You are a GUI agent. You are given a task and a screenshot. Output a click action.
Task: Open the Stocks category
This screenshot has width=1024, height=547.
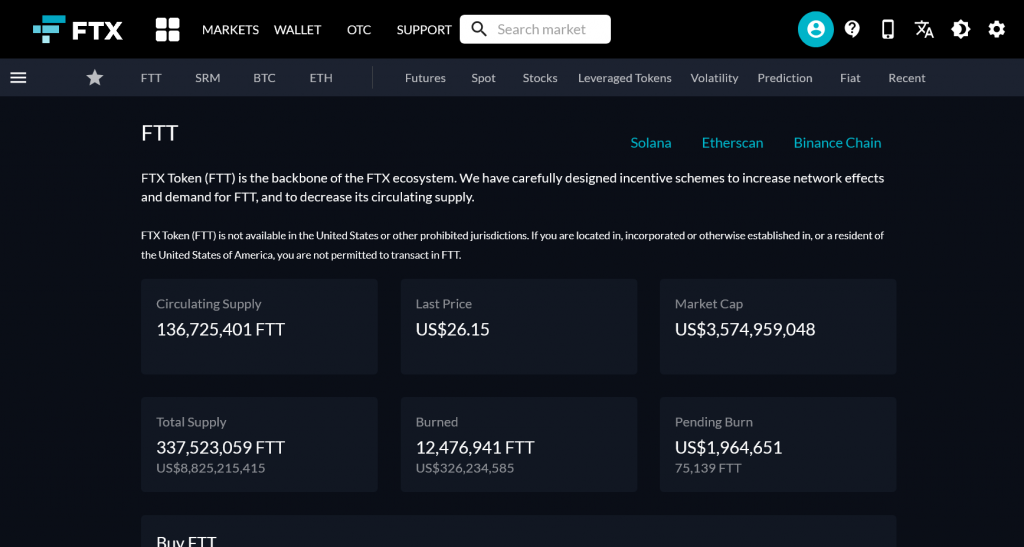click(540, 78)
